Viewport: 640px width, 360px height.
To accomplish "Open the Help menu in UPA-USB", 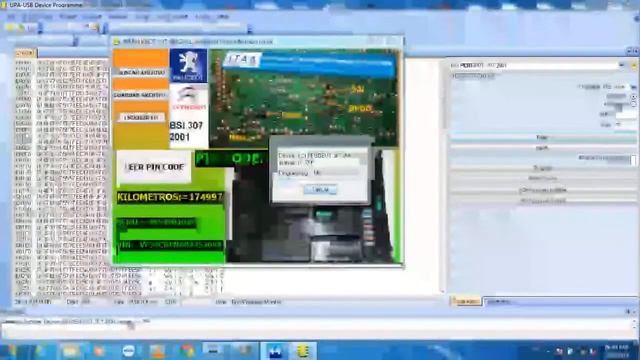I will click(223, 17).
